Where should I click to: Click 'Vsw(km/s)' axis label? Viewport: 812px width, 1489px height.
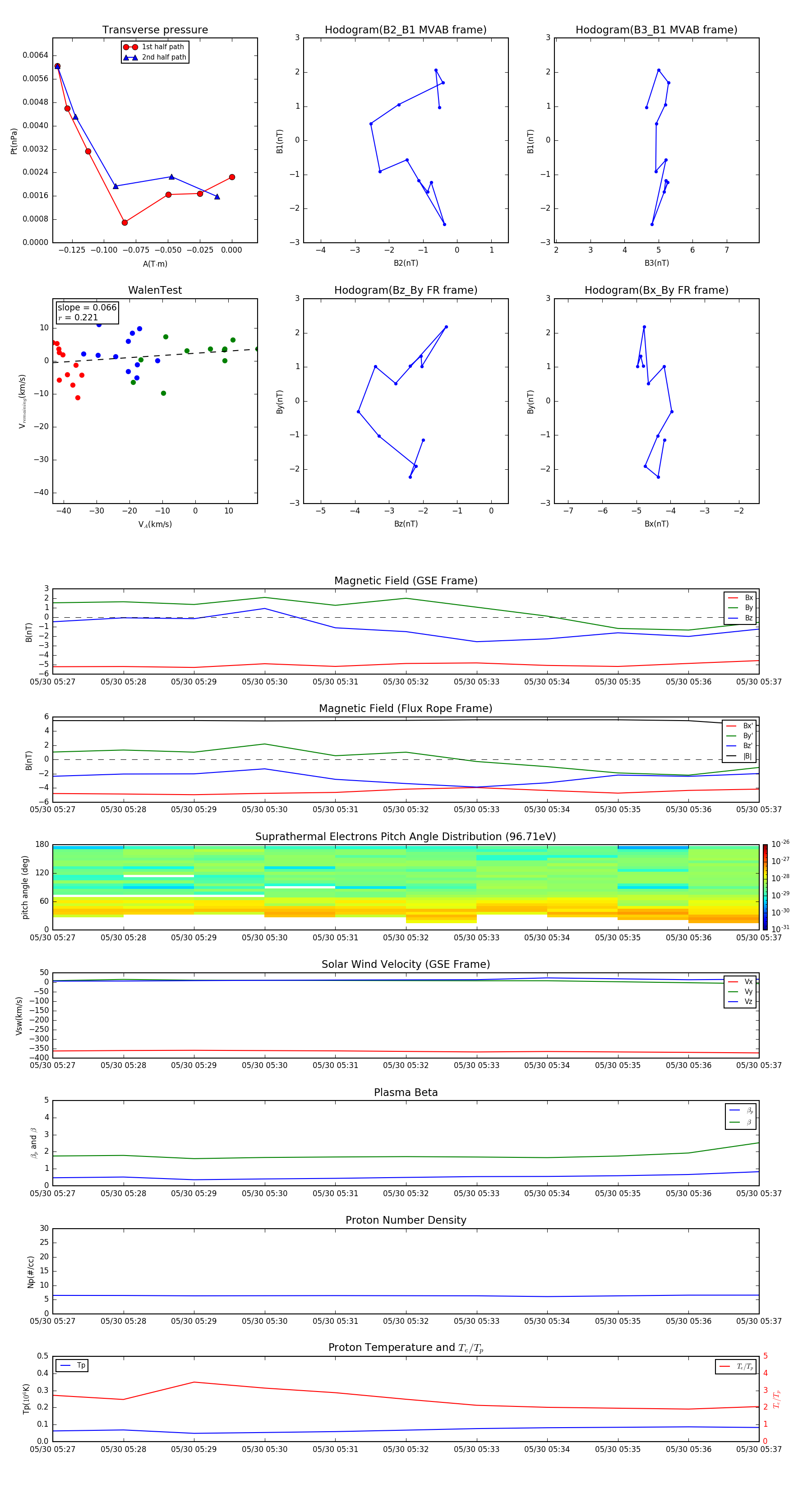coord(19,1016)
